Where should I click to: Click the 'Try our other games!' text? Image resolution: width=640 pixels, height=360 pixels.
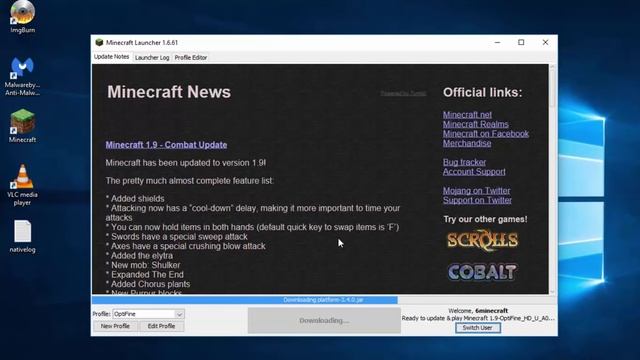pos(485,219)
